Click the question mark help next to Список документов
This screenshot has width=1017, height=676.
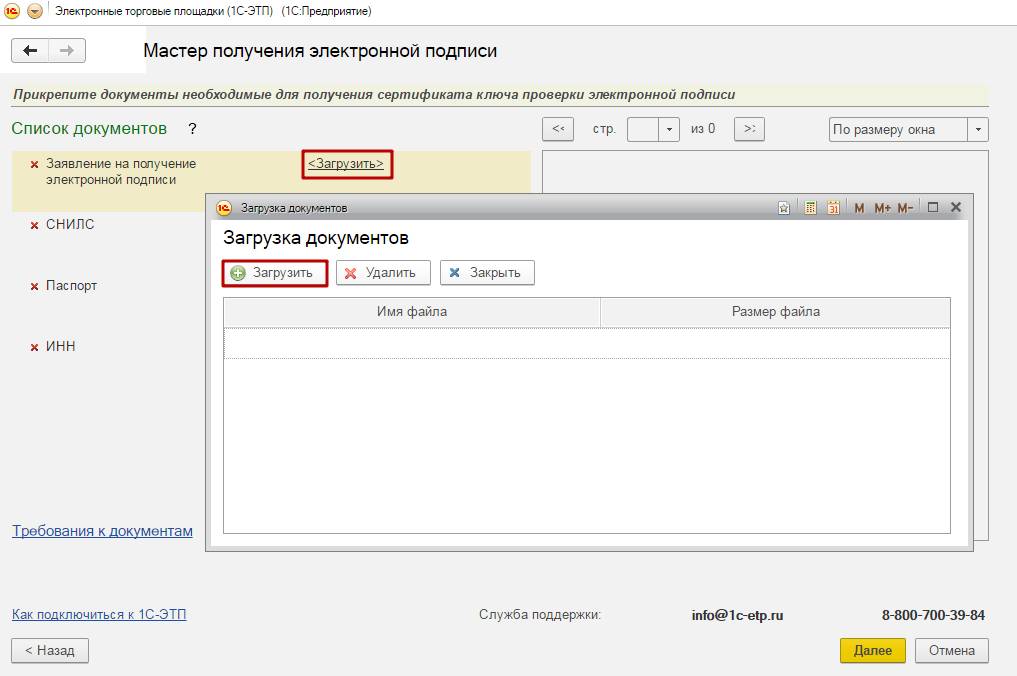pyautogui.click(x=192, y=128)
